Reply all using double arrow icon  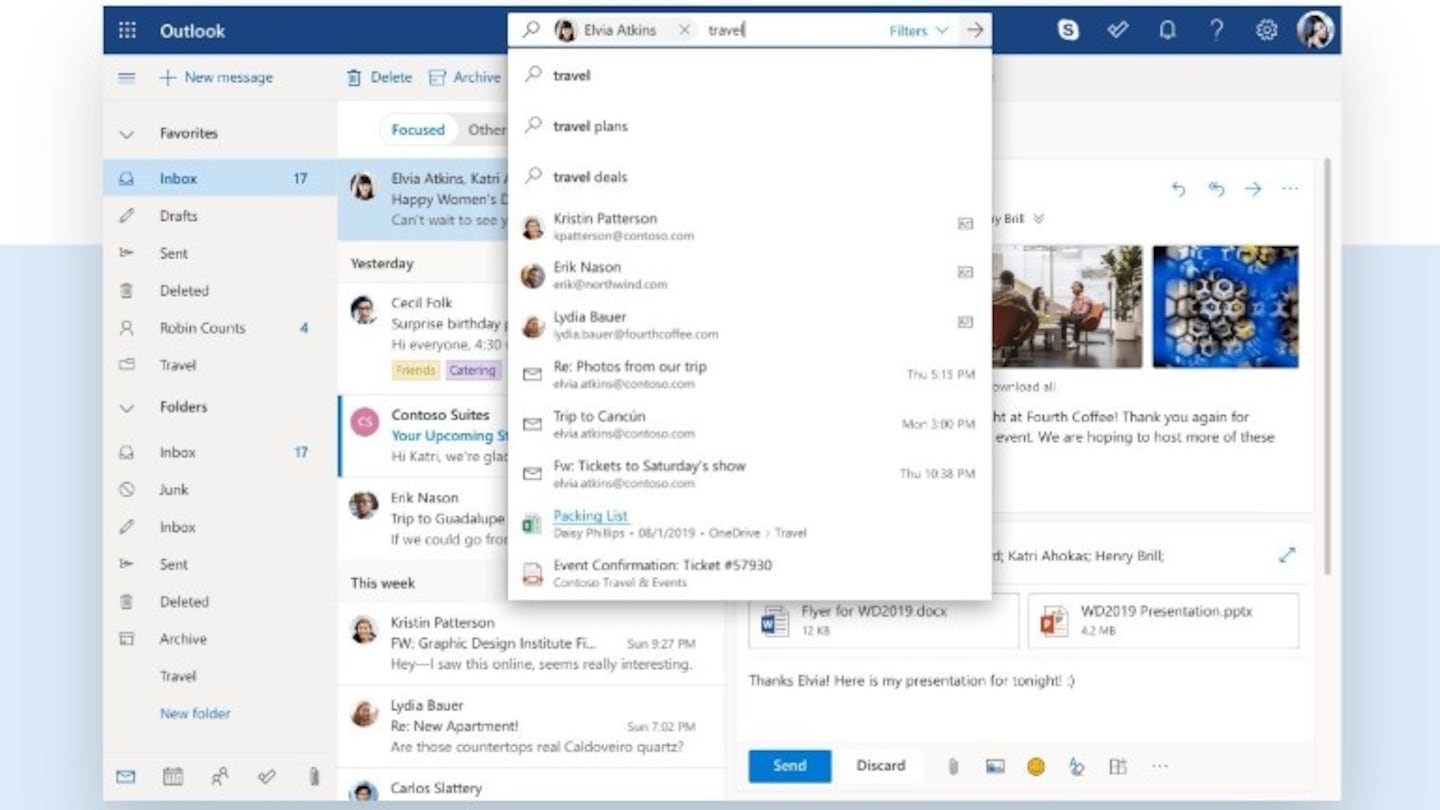(1216, 188)
